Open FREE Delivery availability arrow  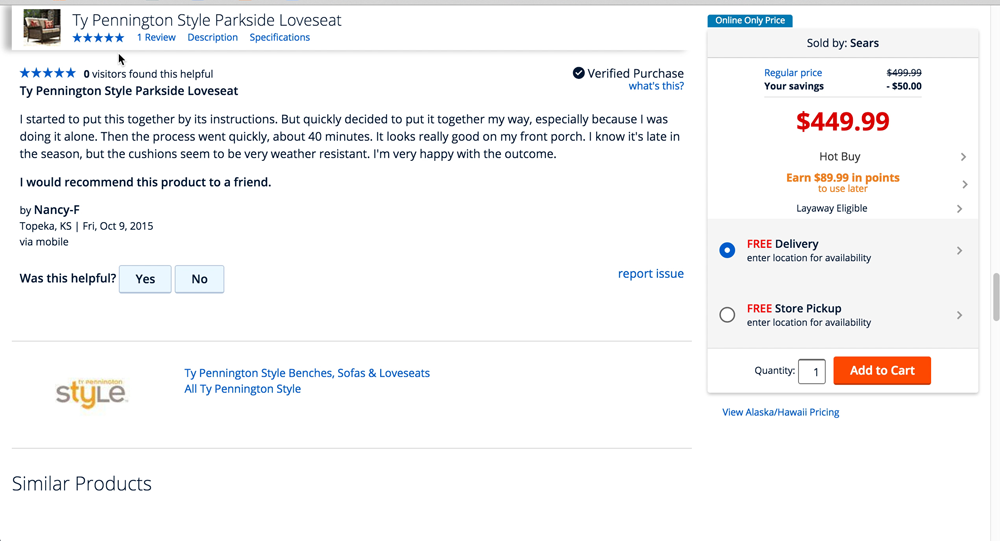[960, 251]
